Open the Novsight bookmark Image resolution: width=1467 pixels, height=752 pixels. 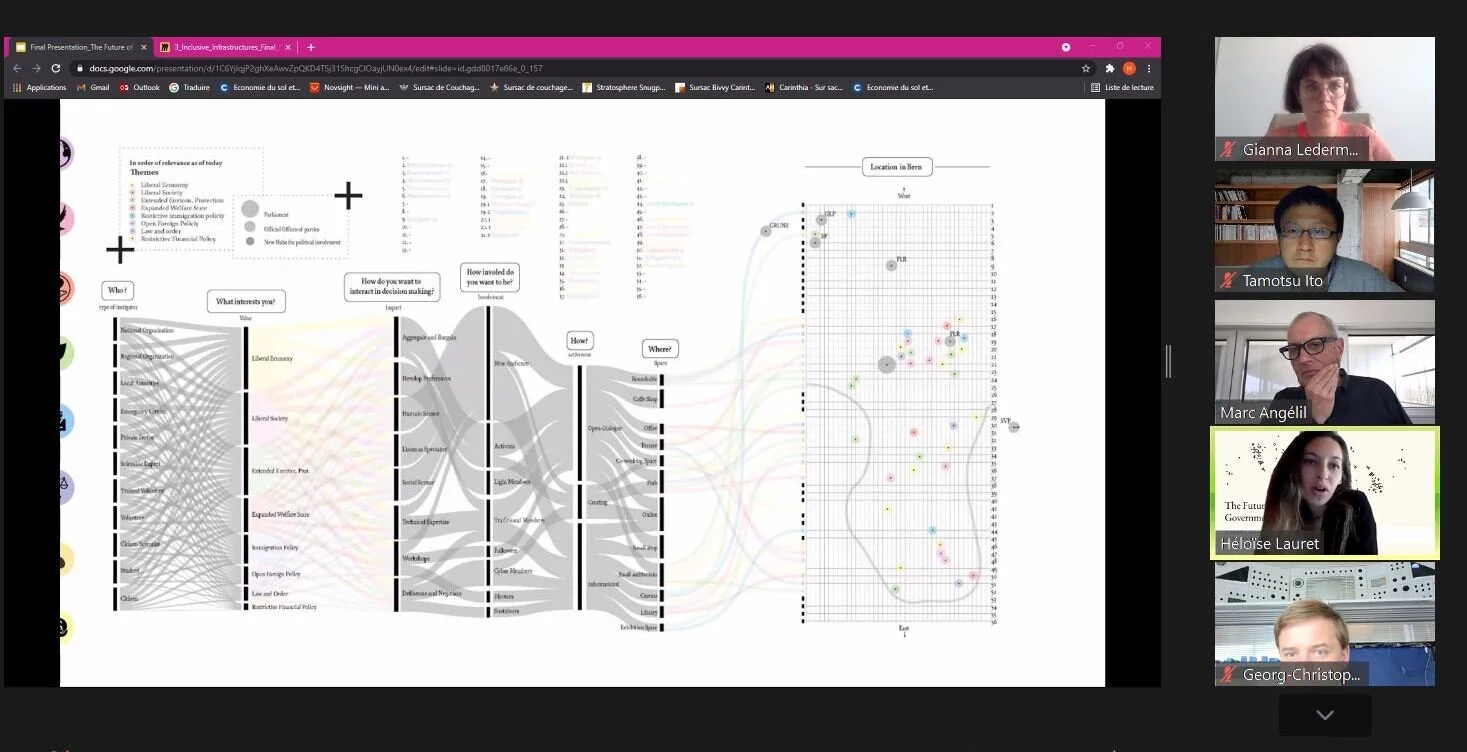[x=350, y=88]
